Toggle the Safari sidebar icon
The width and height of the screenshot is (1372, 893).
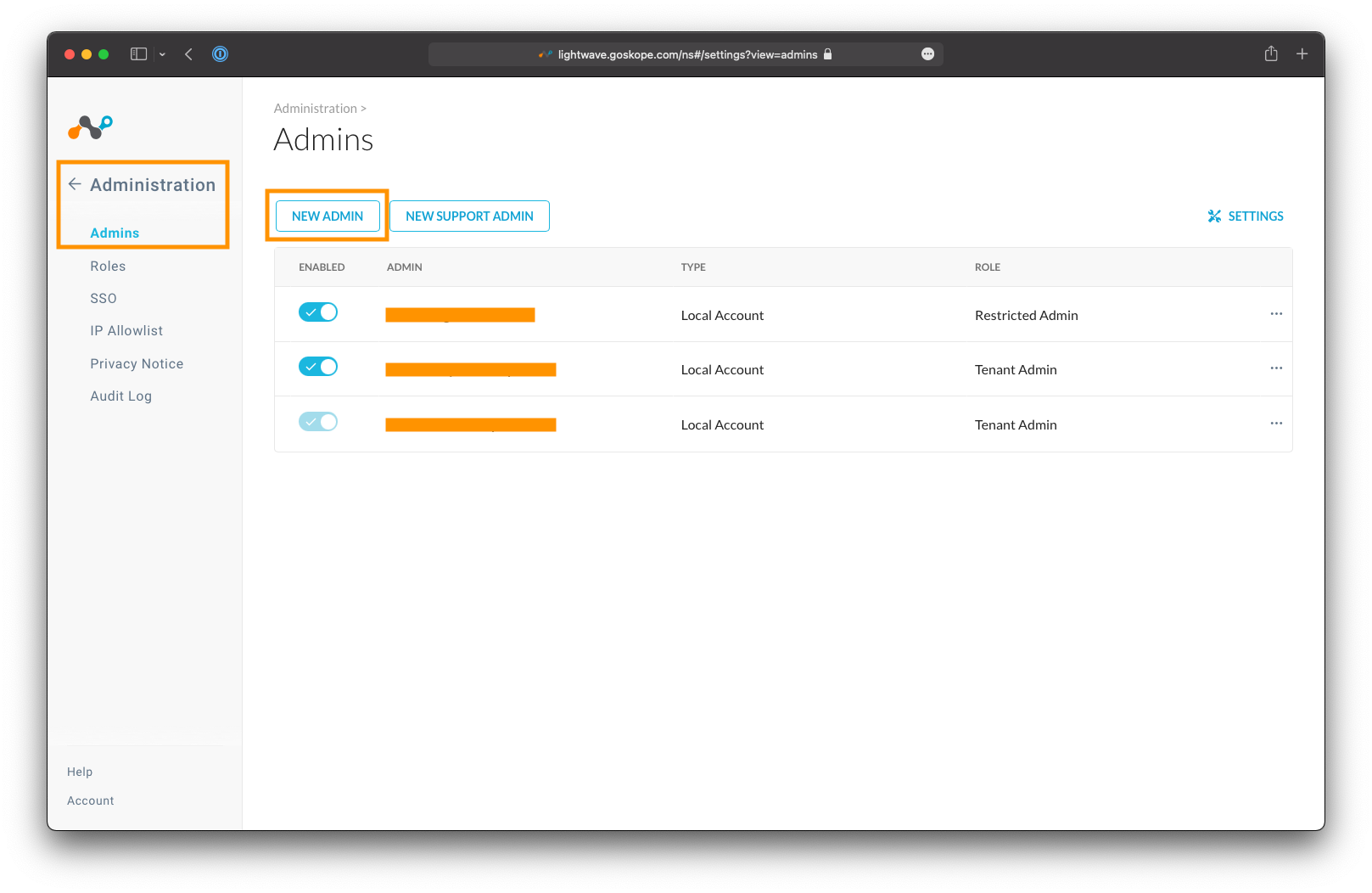138,54
